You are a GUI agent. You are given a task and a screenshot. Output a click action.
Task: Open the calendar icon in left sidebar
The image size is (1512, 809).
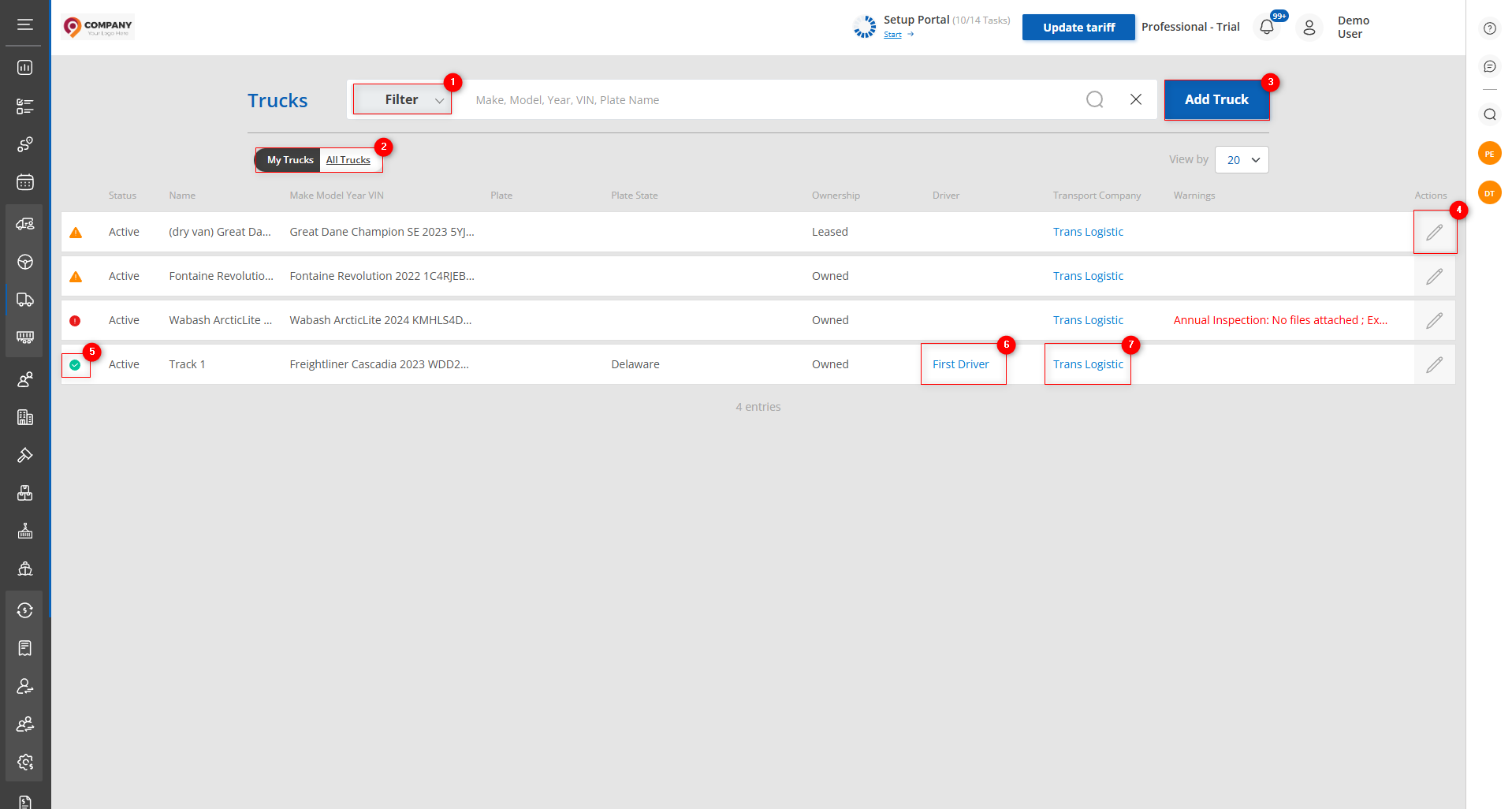pos(25,182)
